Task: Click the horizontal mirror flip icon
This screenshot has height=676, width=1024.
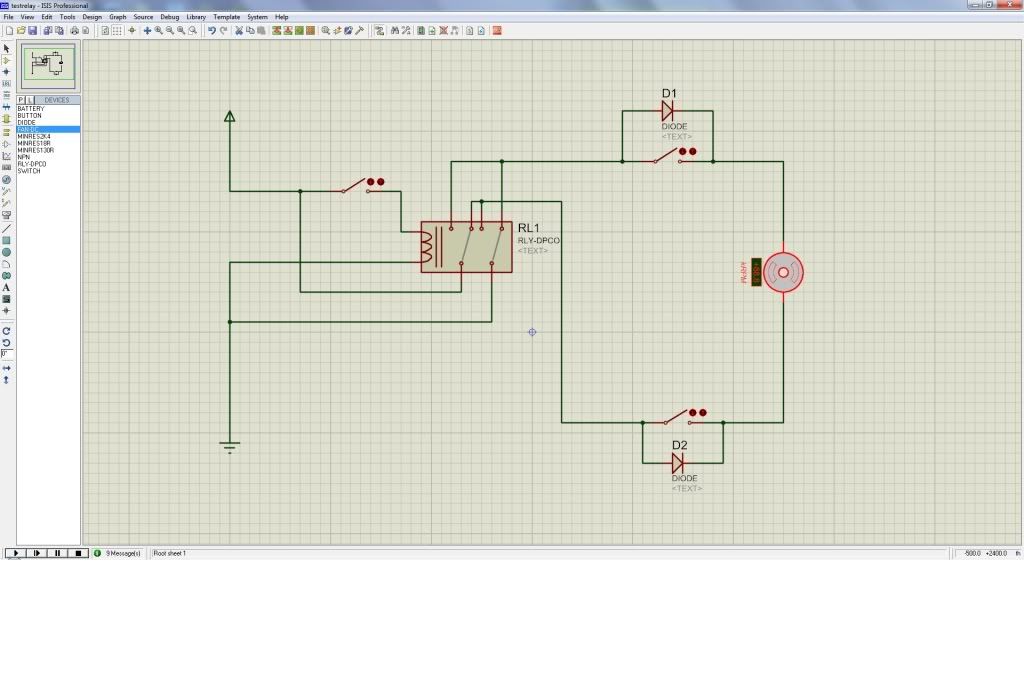Action: tap(6, 368)
